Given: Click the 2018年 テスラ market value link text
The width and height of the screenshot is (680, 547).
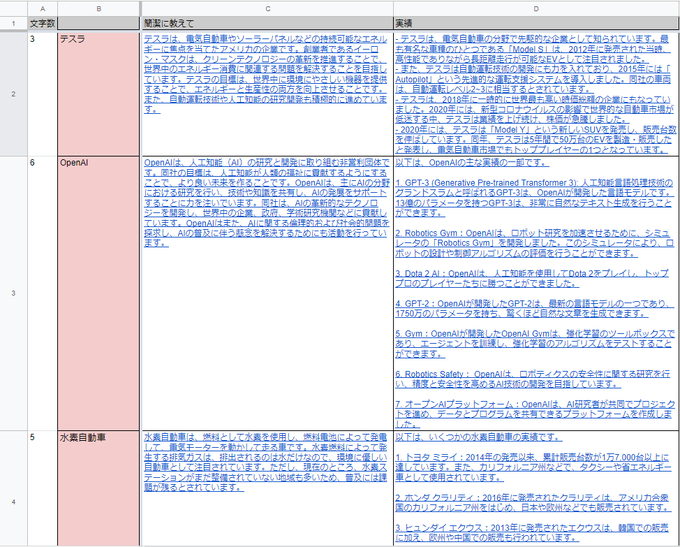Looking at the screenshot, I should click(x=534, y=109).
